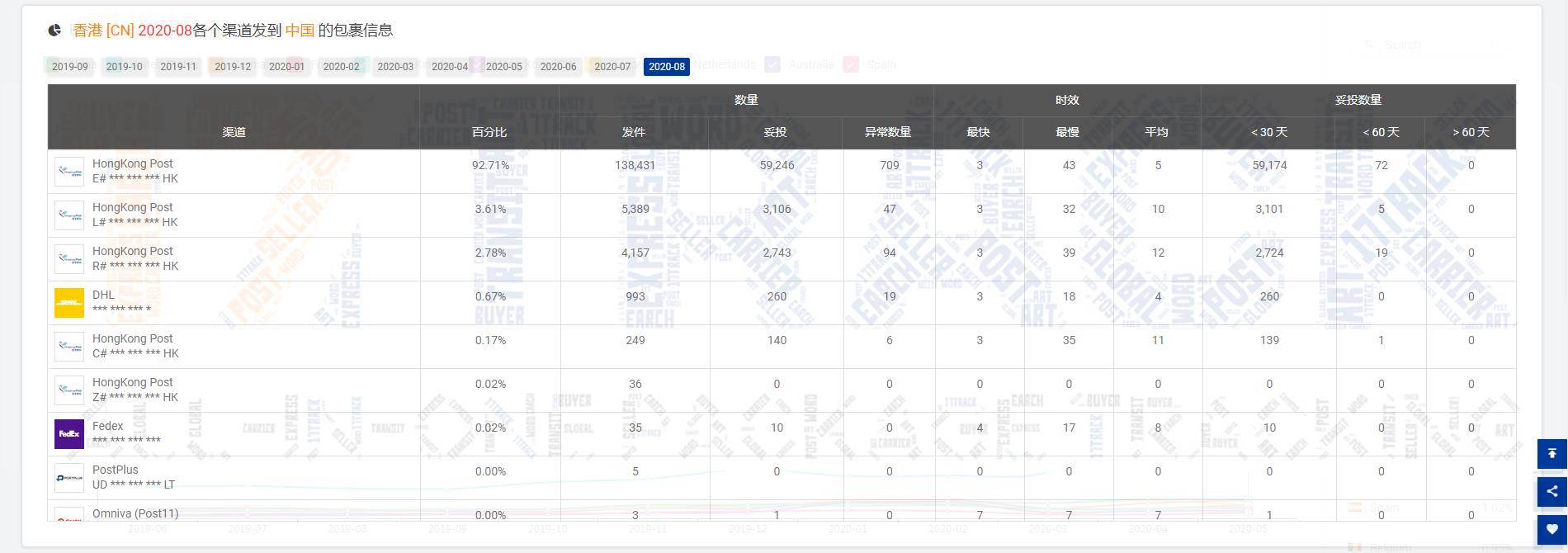Click the purple Fedex logo
1568x553 pixels.
coord(69,434)
